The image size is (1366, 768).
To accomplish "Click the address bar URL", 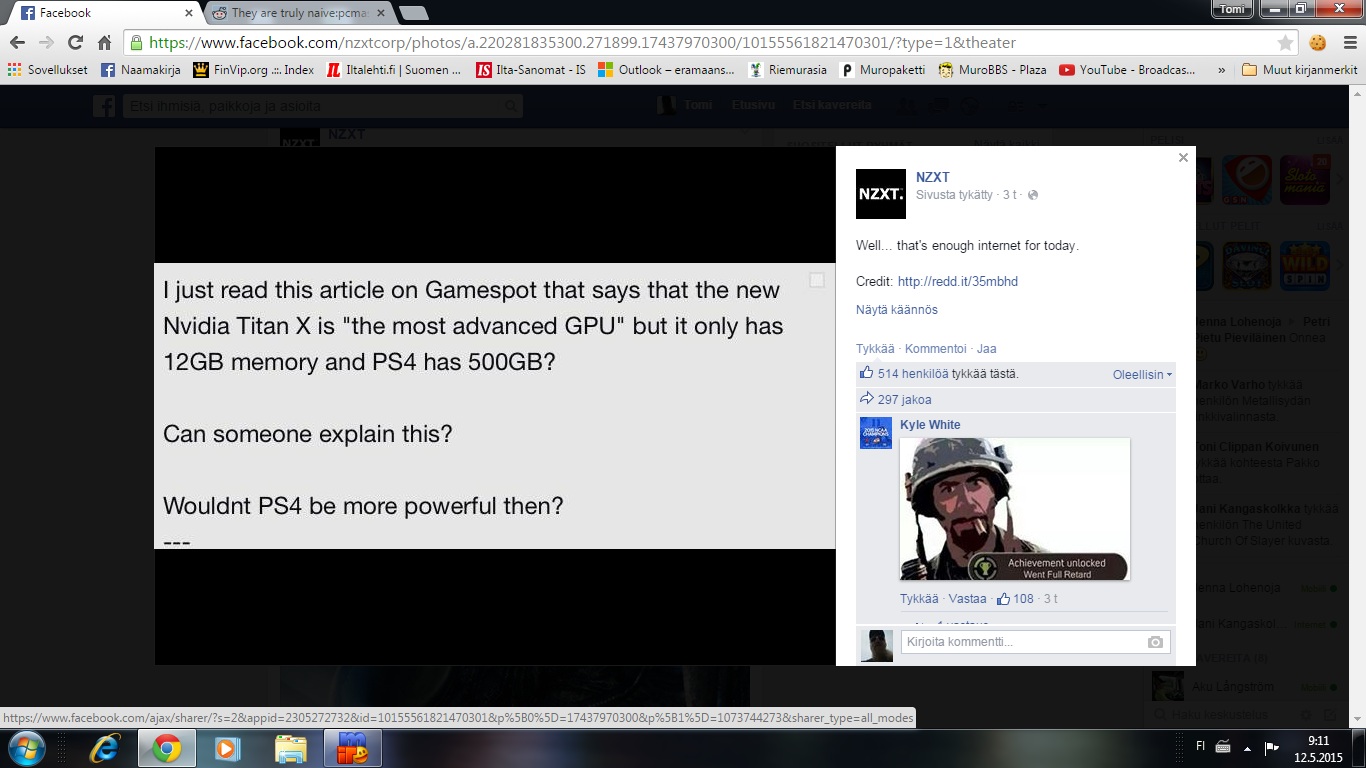I will click(x=582, y=43).
